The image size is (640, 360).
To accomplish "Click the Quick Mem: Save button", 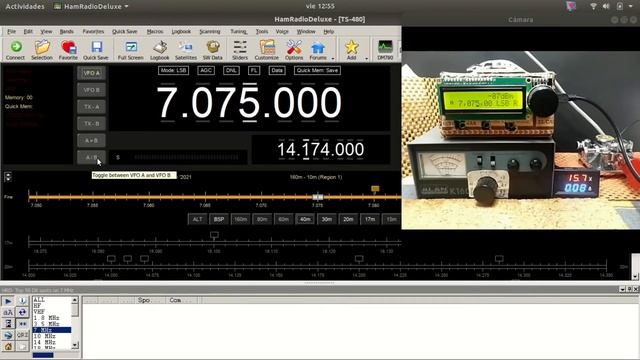I will pyautogui.click(x=317, y=70).
